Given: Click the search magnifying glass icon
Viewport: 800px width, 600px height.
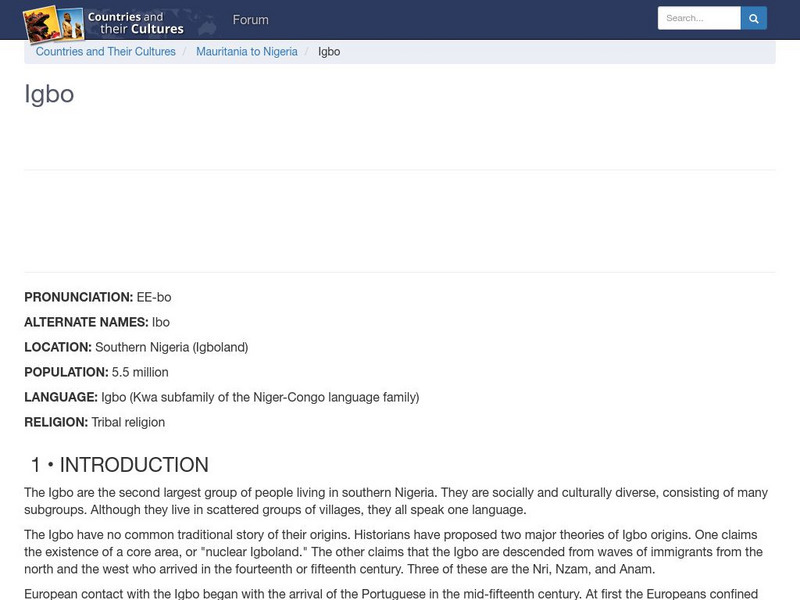Looking at the screenshot, I should 753,17.
